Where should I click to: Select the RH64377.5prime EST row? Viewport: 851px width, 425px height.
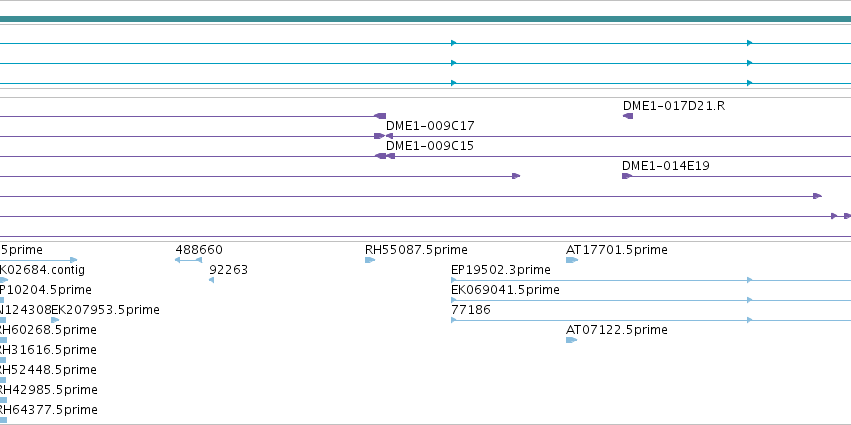(49, 410)
